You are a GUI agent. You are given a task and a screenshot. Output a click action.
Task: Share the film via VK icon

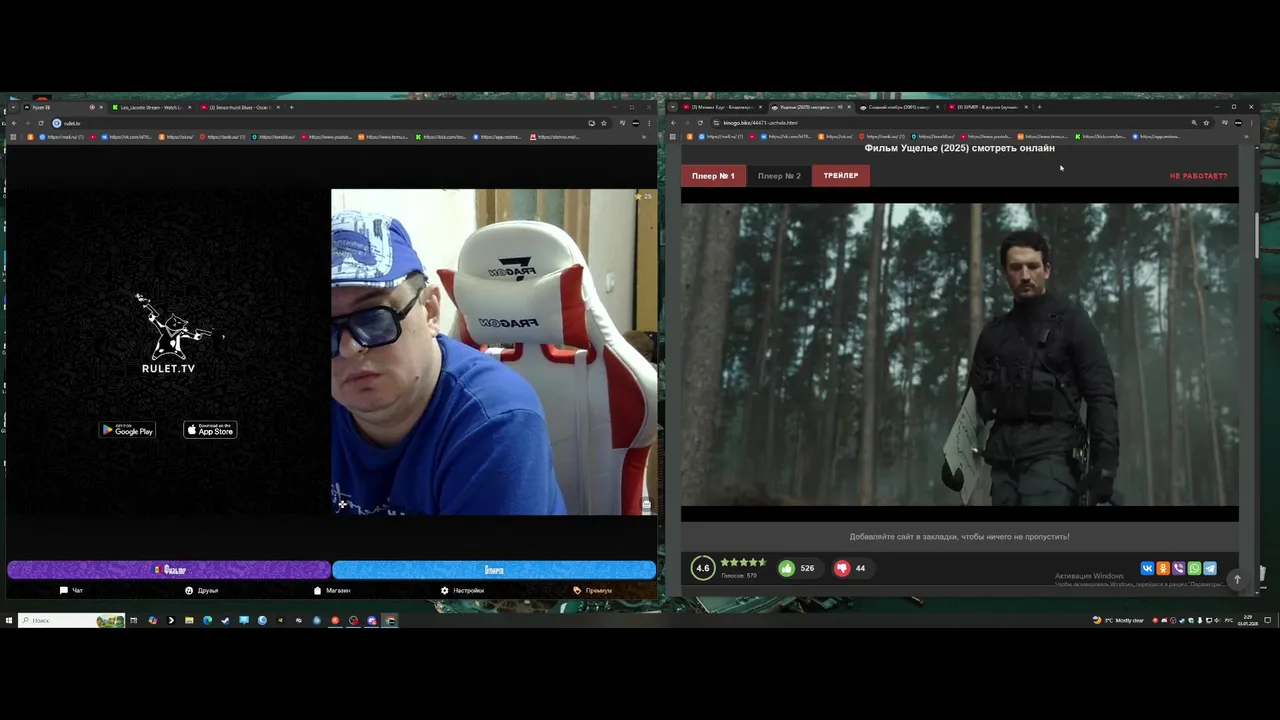point(1147,568)
